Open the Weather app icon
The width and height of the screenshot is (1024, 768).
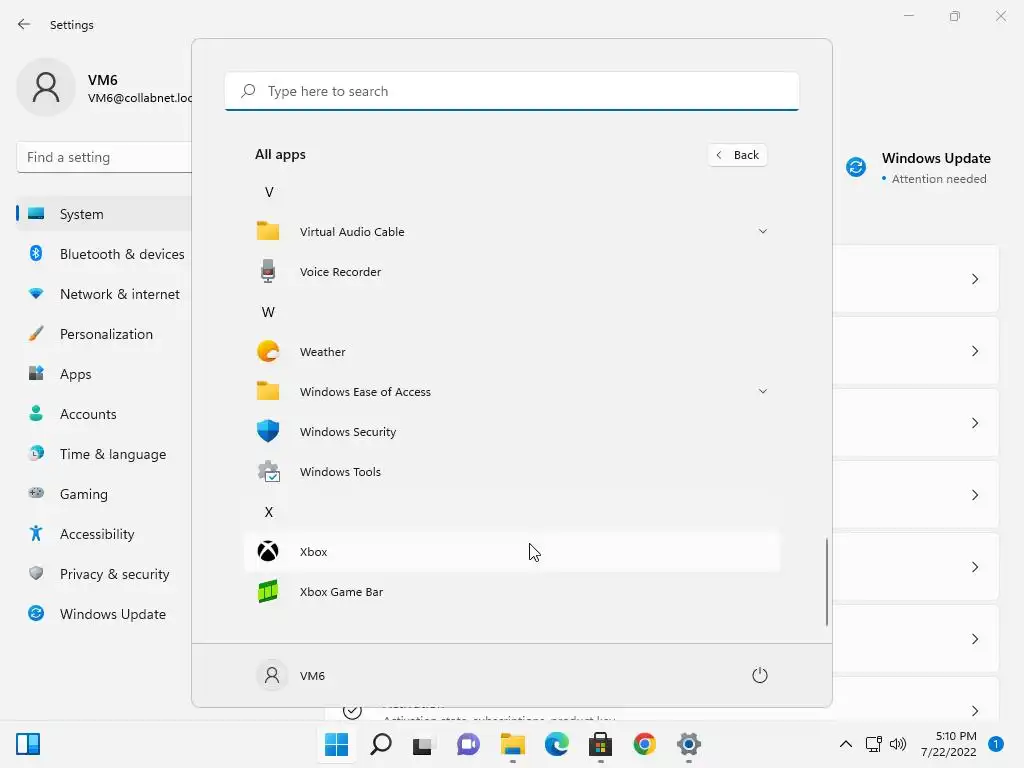click(x=268, y=351)
